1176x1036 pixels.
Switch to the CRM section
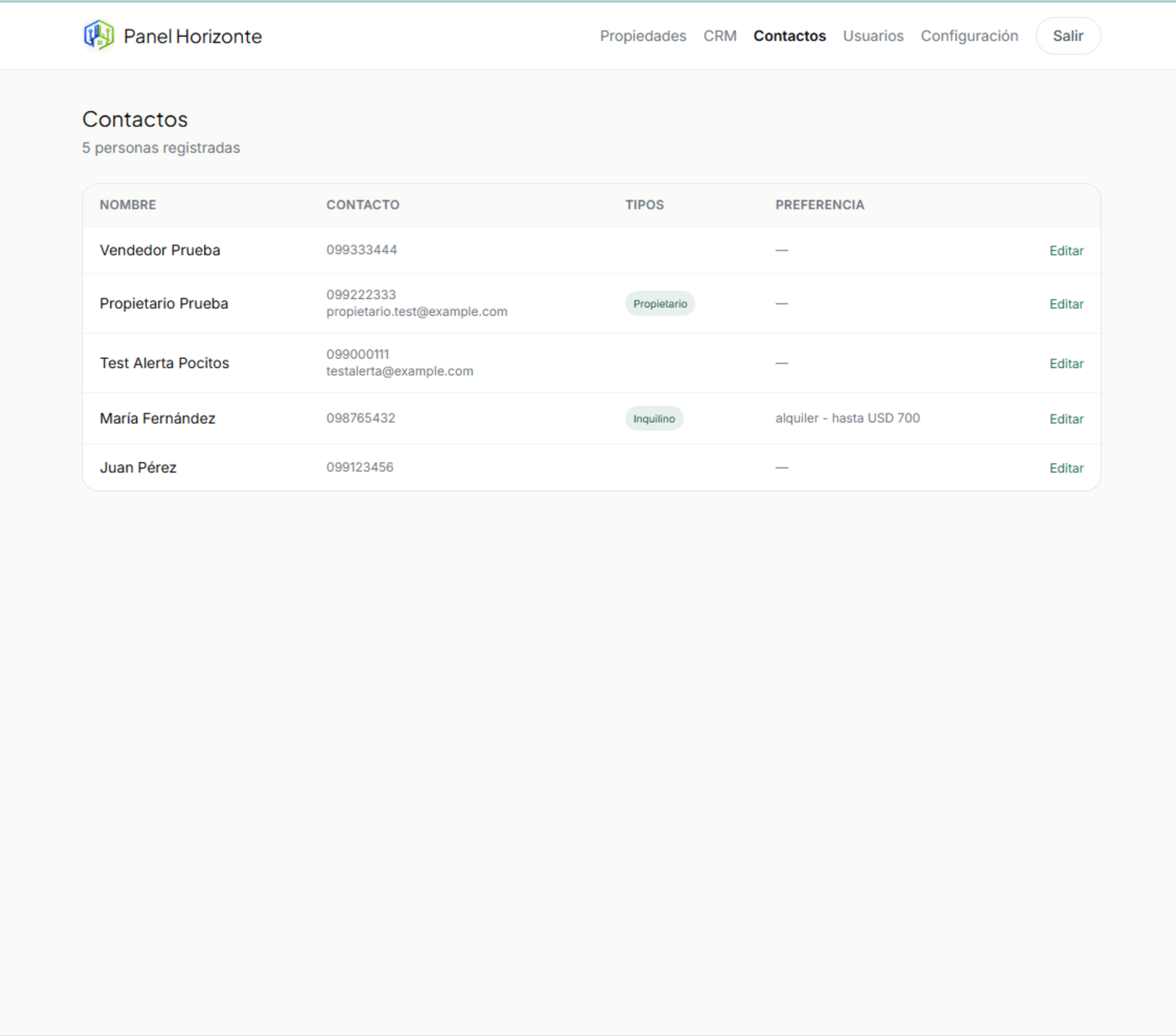720,36
